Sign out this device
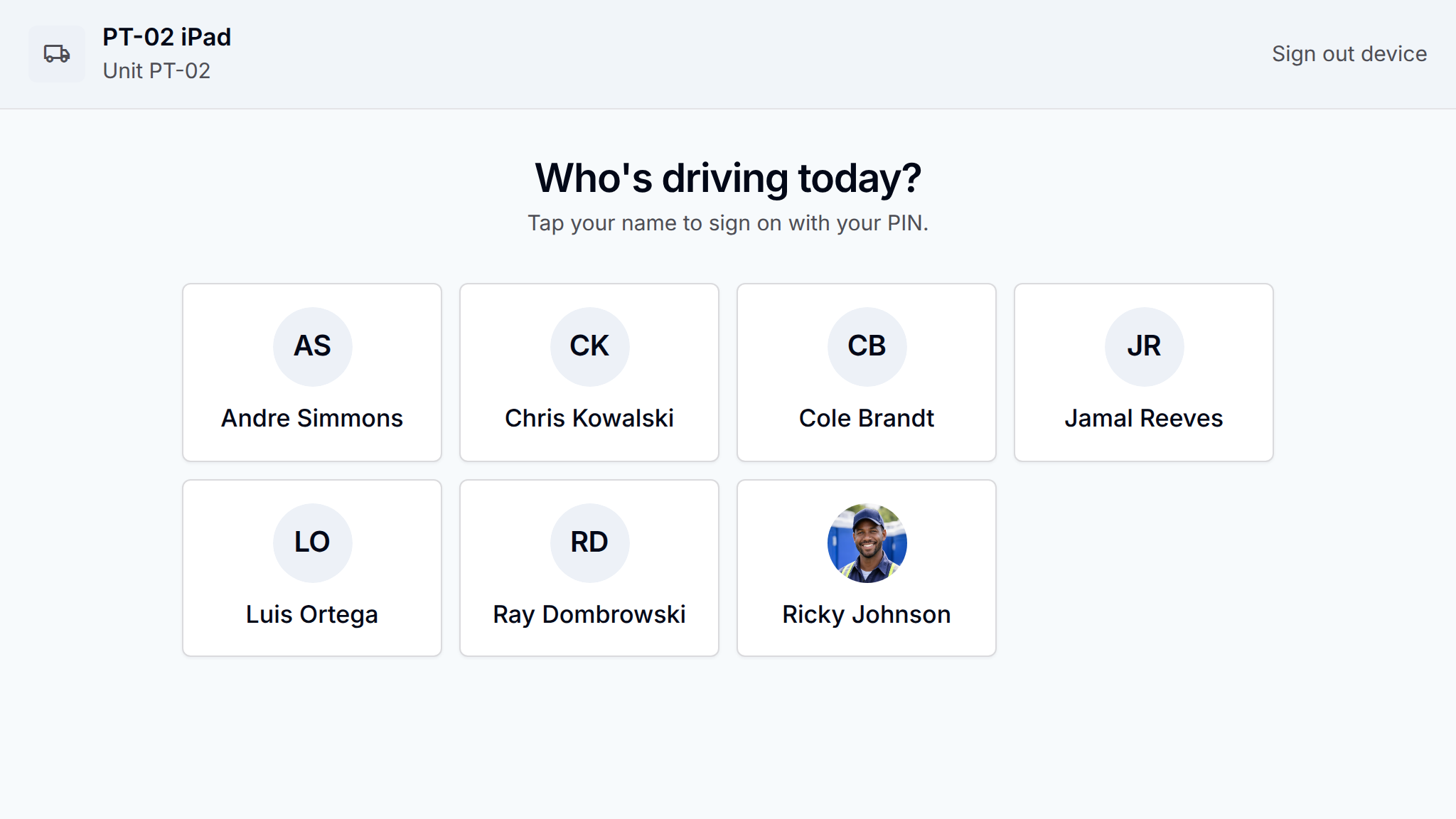Viewport: 1456px width, 819px height. (x=1349, y=54)
